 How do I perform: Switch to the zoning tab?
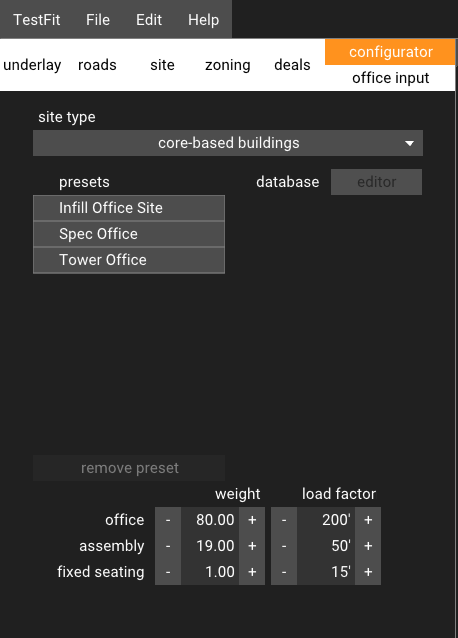(x=228, y=65)
